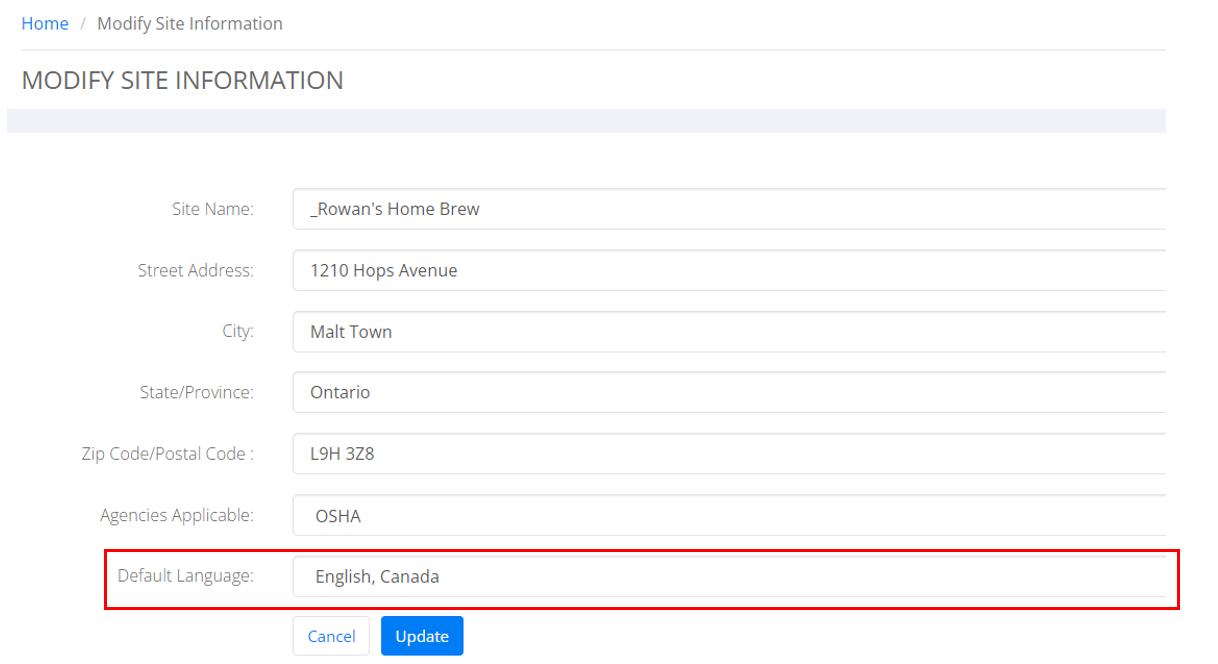
Task: Click the 'City:' label
Action: [238, 331]
